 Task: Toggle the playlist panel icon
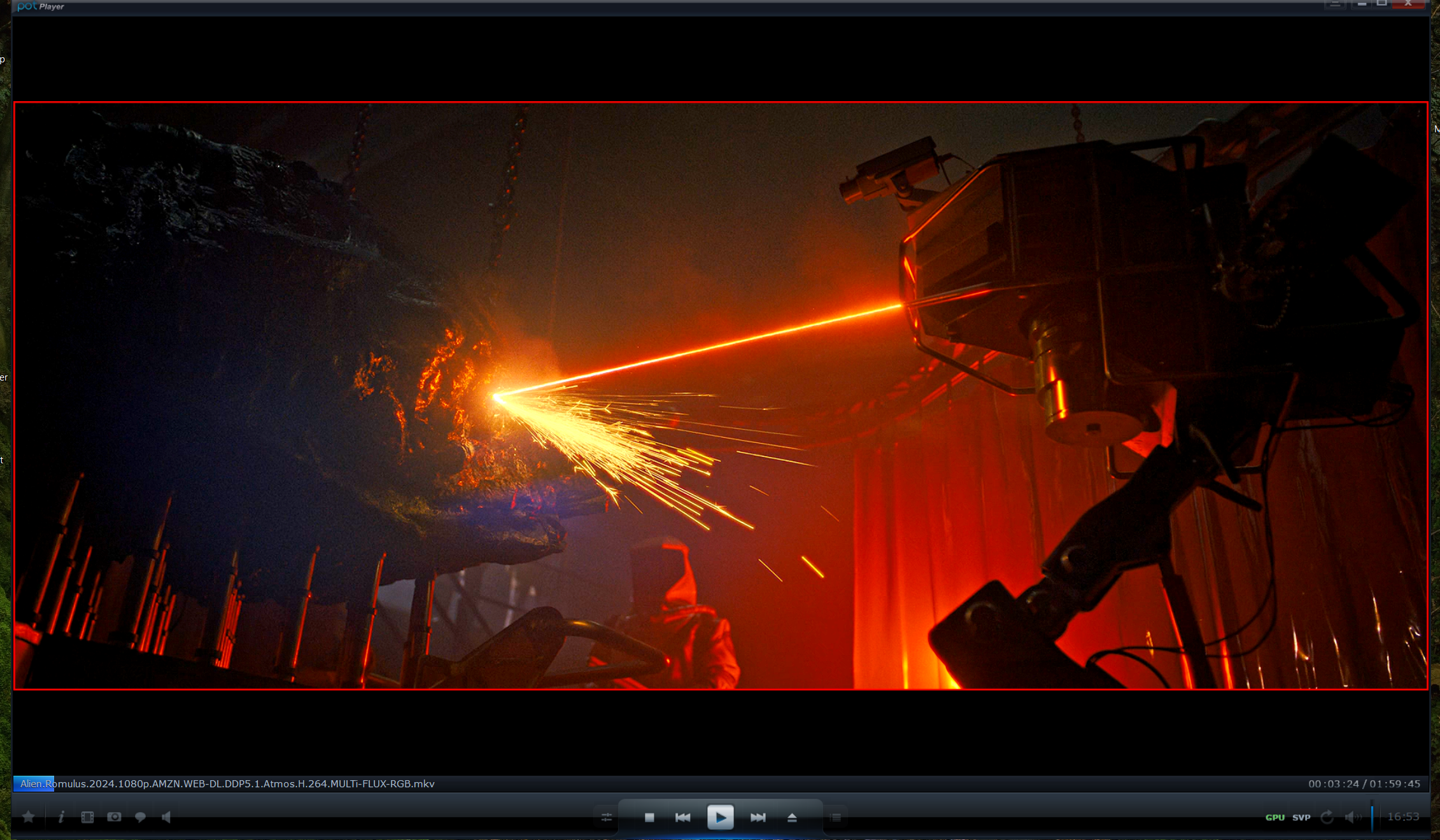tap(836, 817)
